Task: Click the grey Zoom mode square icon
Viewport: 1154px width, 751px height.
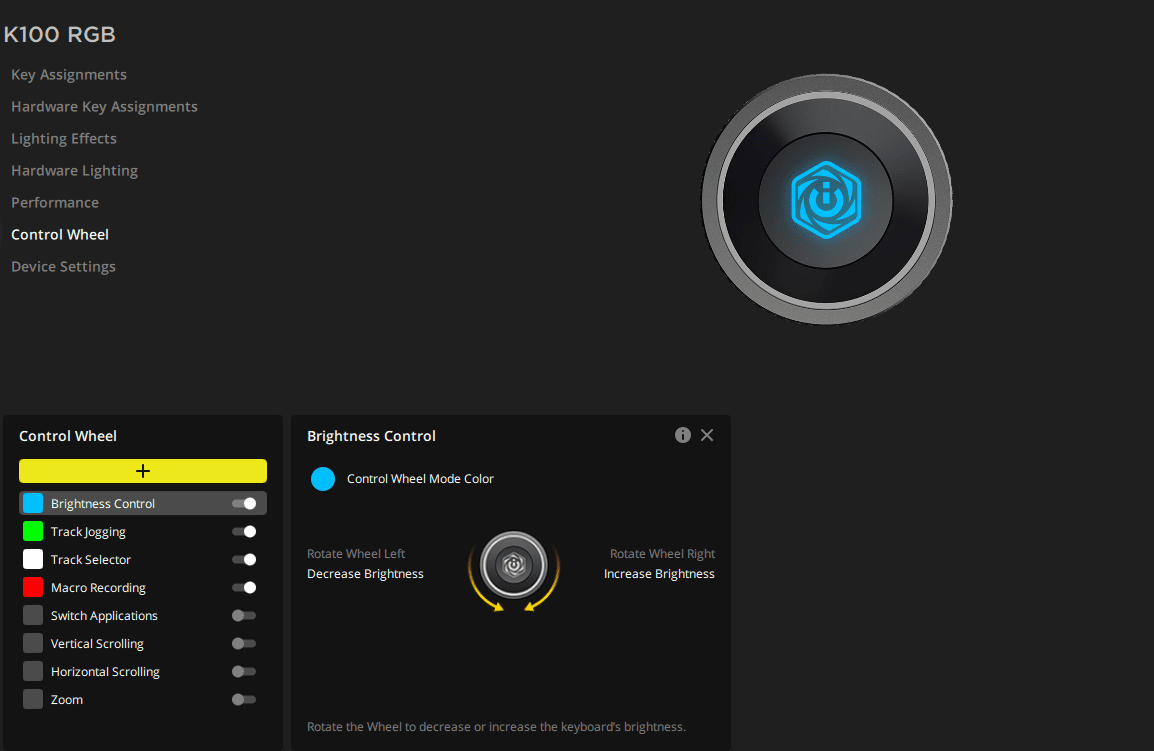Action: (x=33, y=700)
